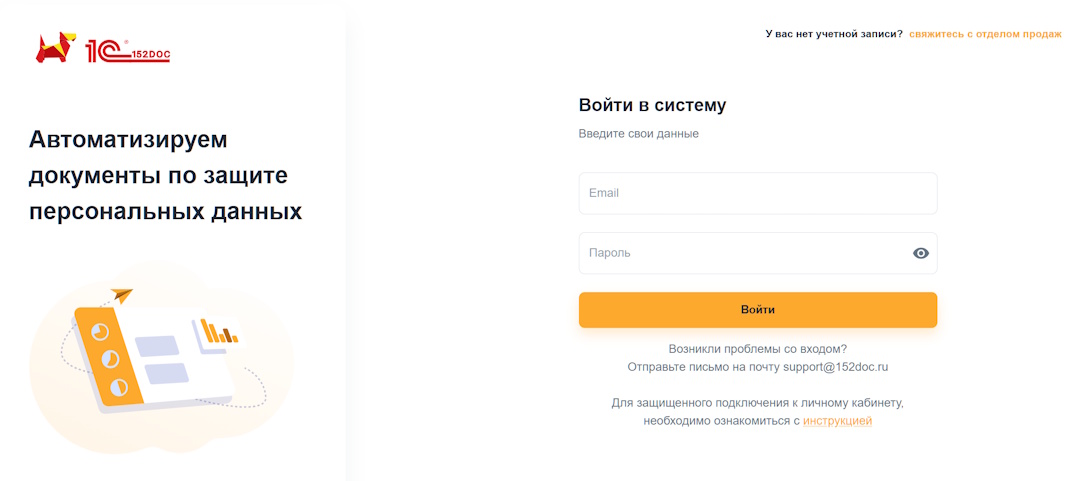1080x481 pixels.
Task: Click the У вас нет учетной записи text
Action: (833, 34)
